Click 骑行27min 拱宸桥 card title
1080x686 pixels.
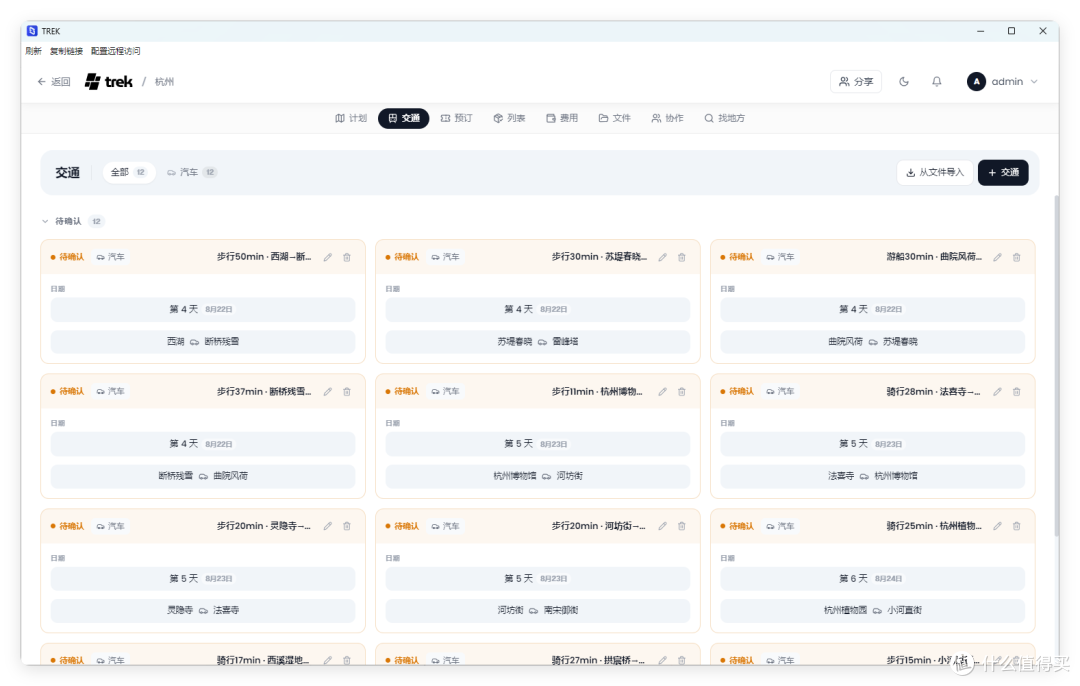click(x=598, y=660)
